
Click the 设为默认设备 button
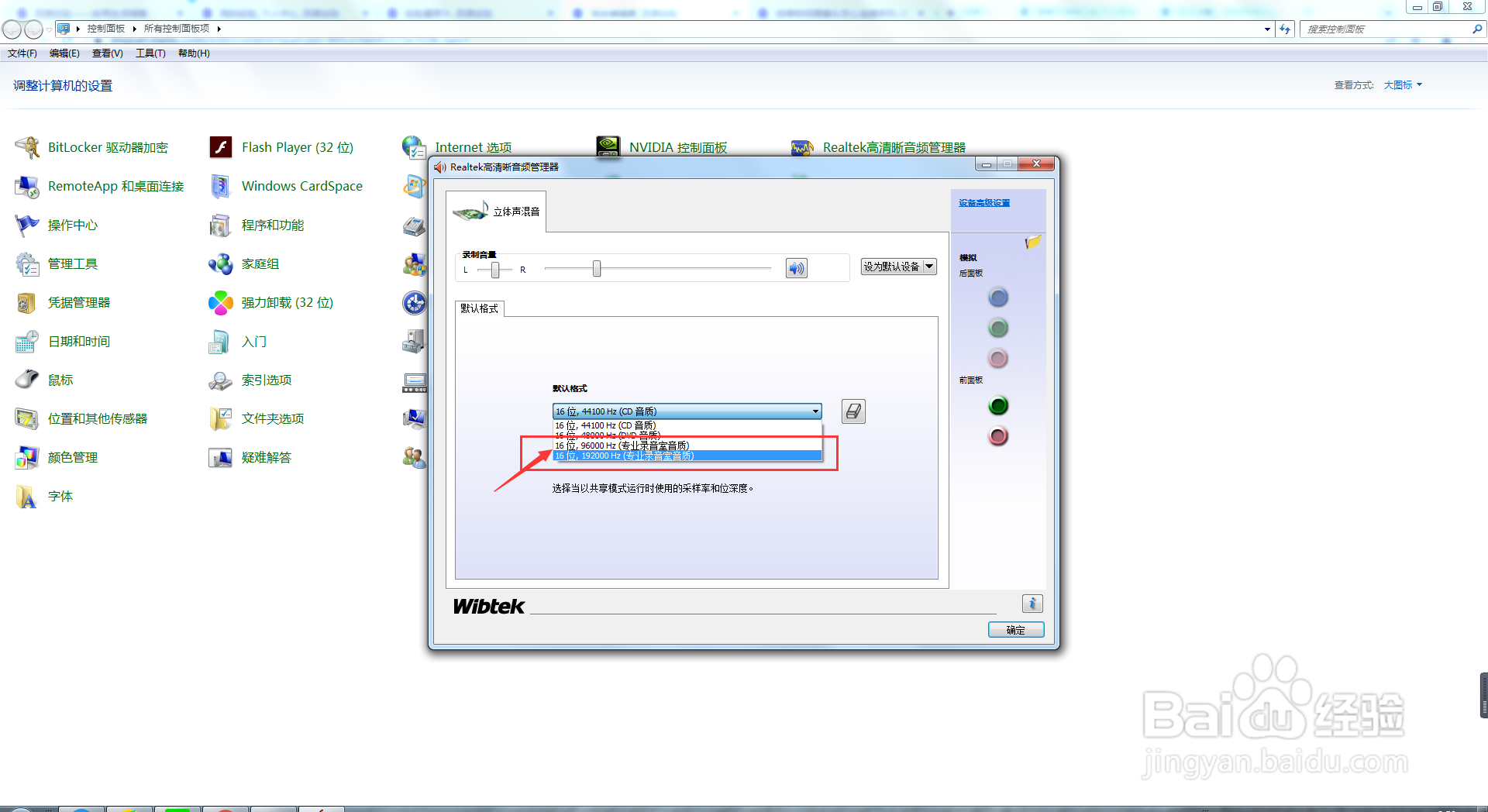[x=891, y=267]
